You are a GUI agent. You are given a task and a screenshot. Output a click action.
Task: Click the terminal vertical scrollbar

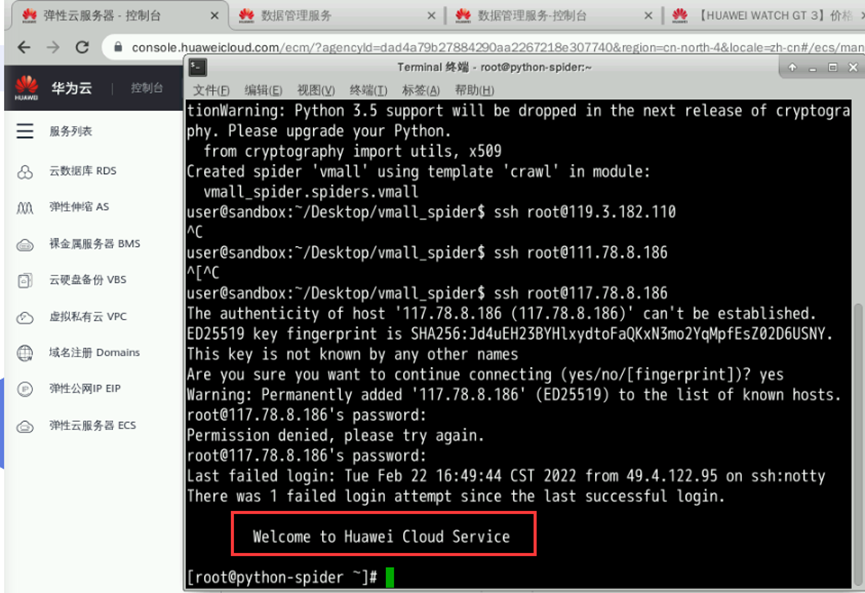858,445
